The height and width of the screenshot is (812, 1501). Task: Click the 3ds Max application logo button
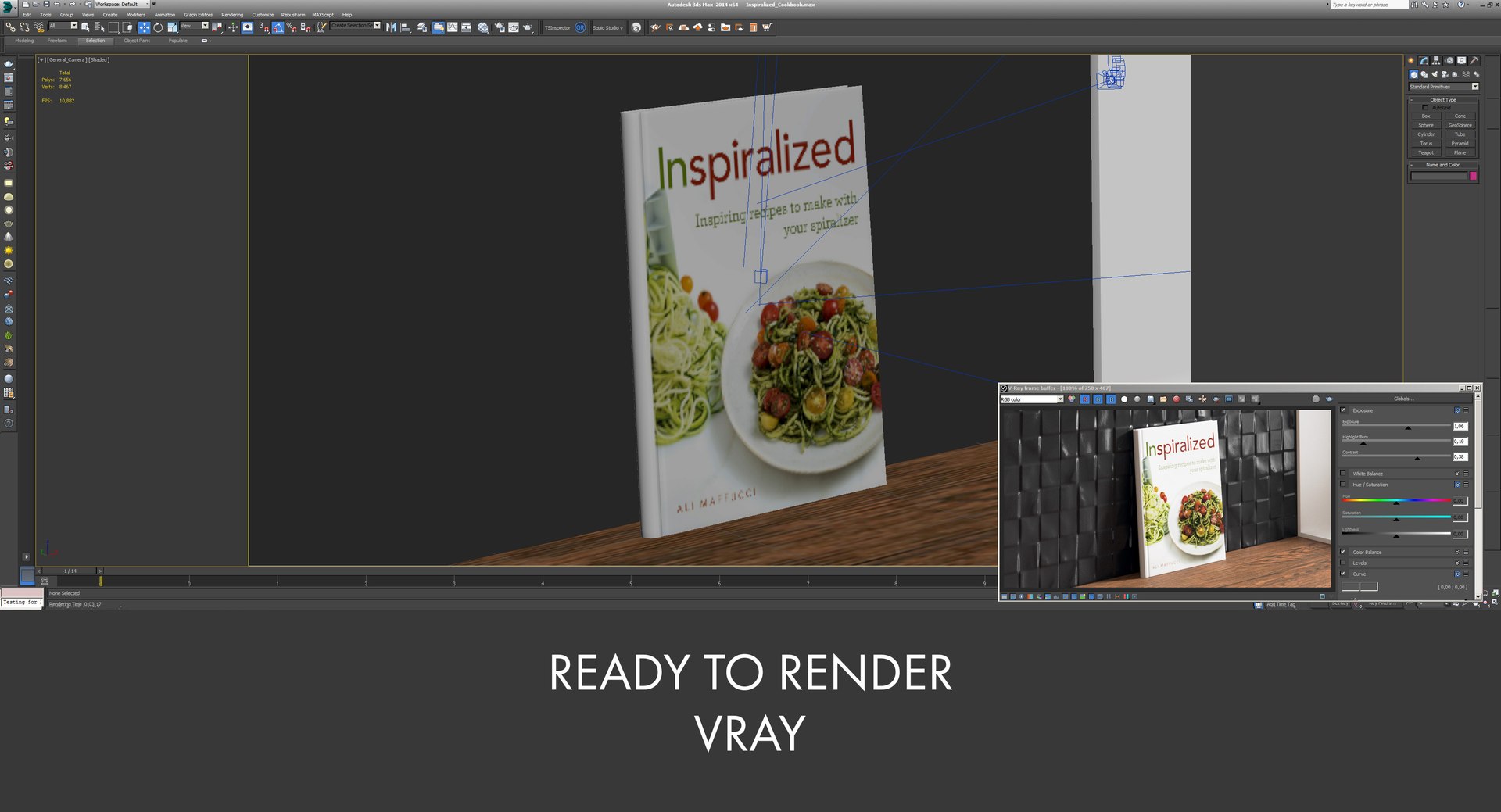pos(8,6)
